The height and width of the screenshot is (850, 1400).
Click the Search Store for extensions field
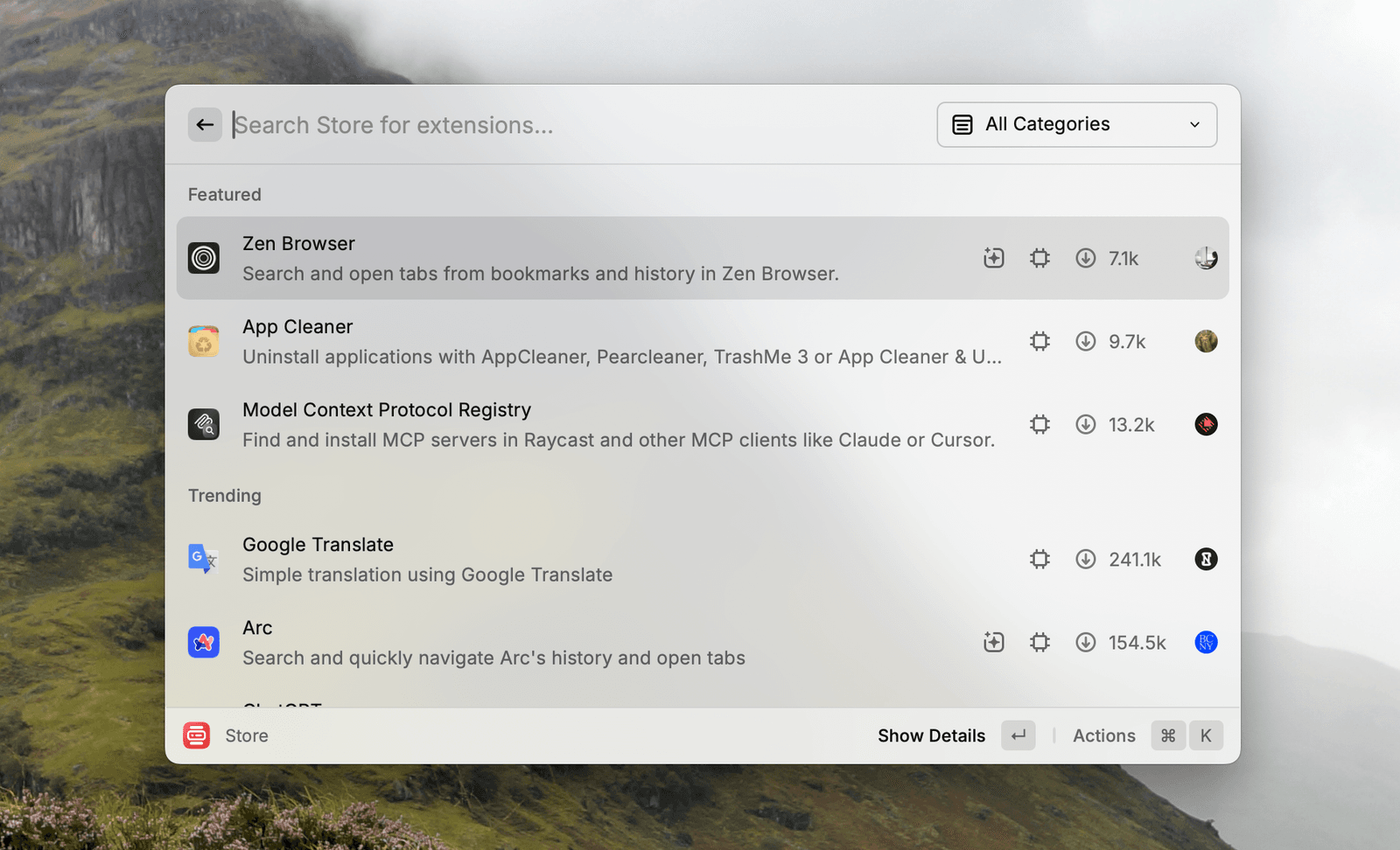[x=569, y=125]
